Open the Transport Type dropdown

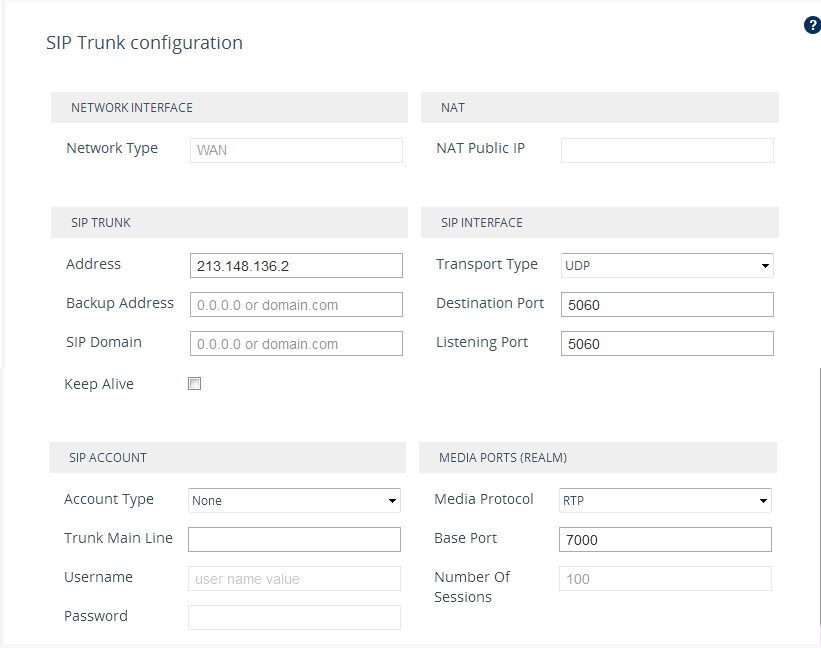pos(667,265)
